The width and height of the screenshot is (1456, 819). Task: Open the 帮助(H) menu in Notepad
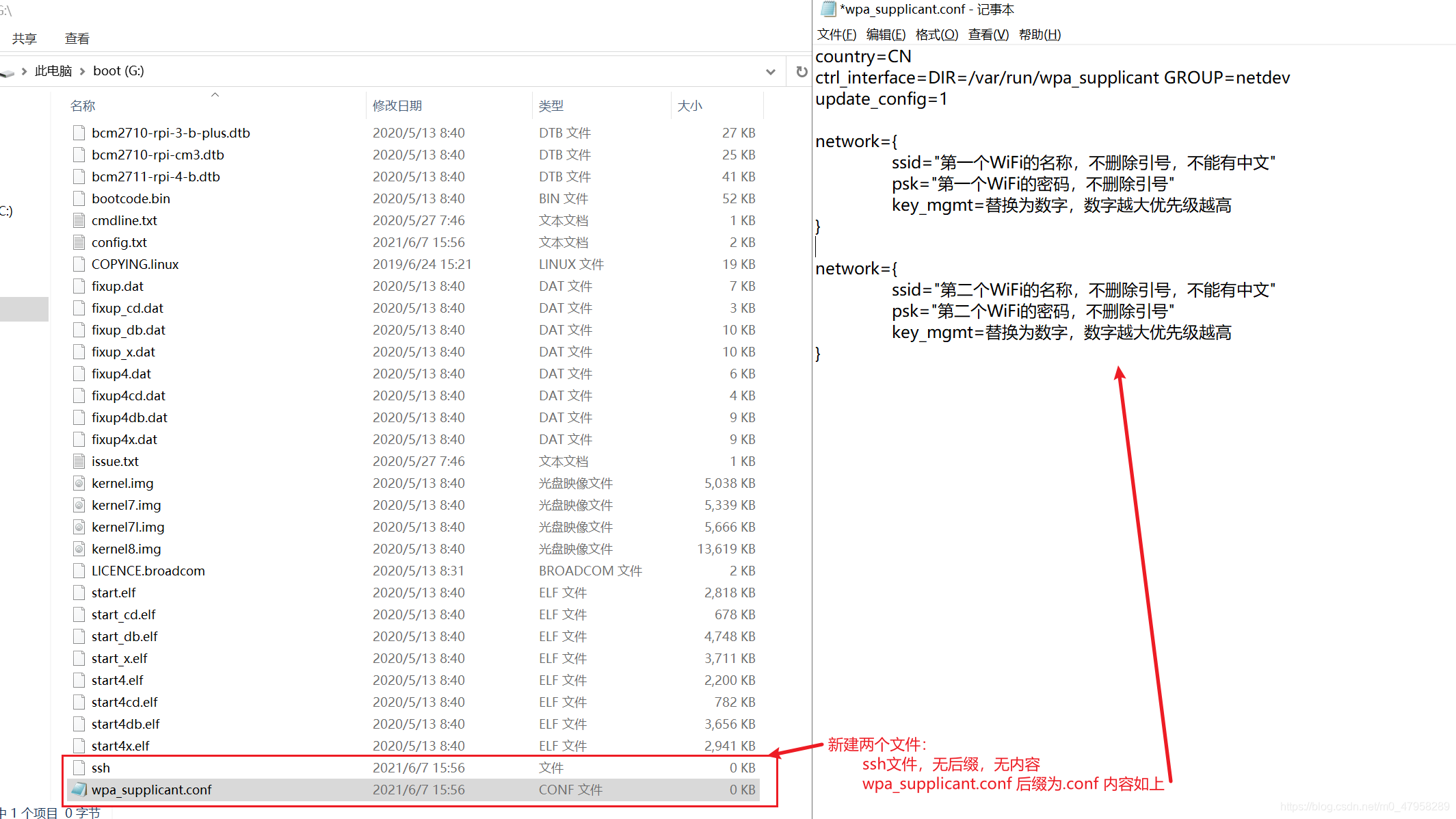(x=1040, y=34)
